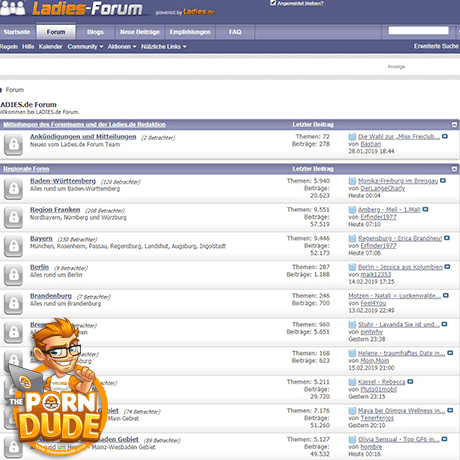Go to last post arrow after Berlin - Jessica aus Kolumbien
This screenshot has width=460, height=460.
point(447,267)
